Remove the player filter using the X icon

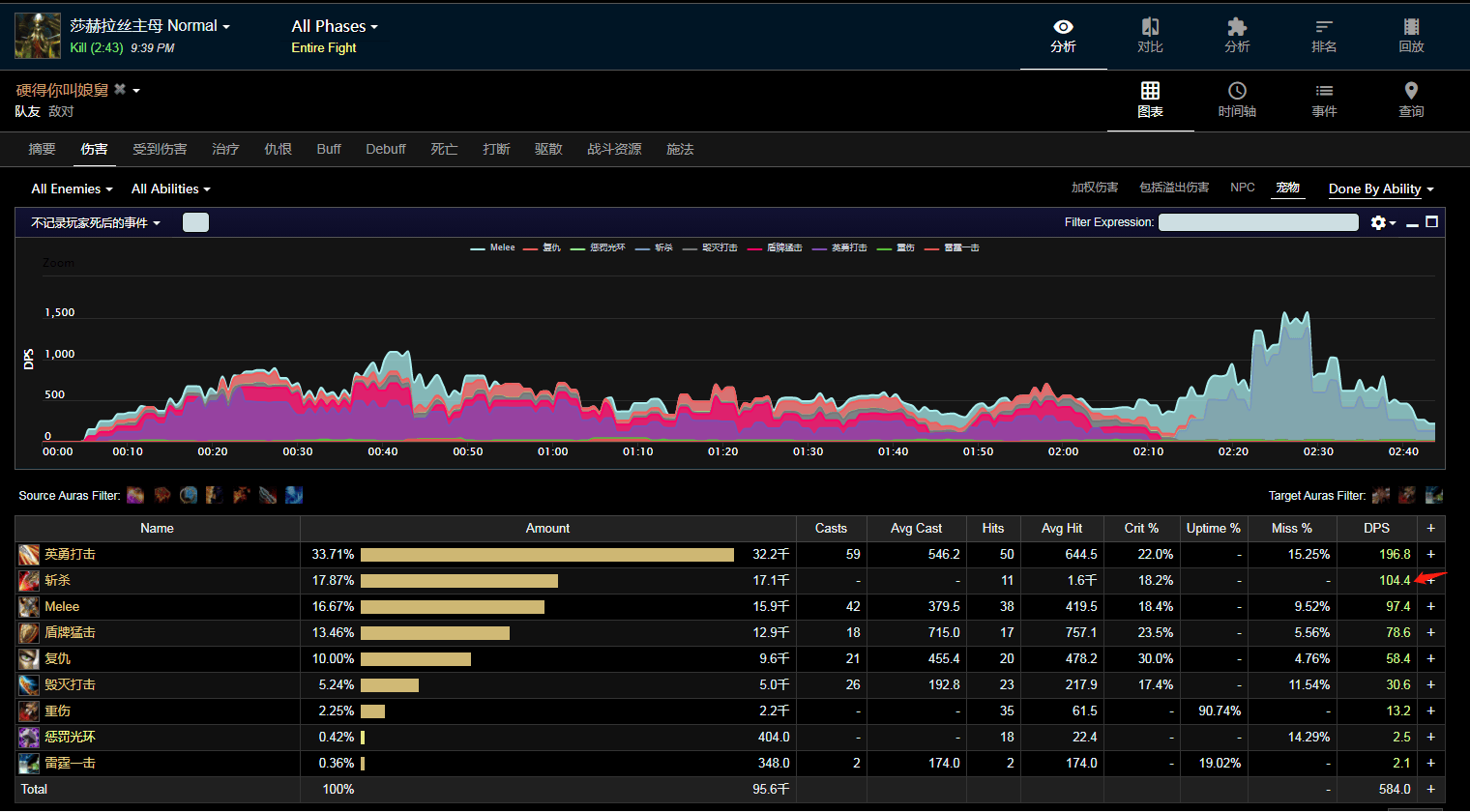pos(120,89)
